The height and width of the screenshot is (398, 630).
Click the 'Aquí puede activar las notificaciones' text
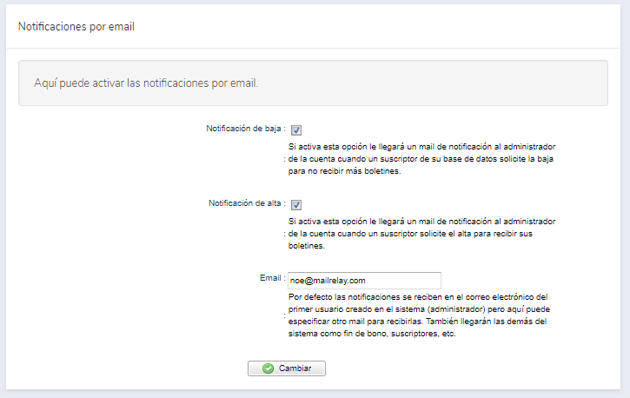[x=146, y=83]
